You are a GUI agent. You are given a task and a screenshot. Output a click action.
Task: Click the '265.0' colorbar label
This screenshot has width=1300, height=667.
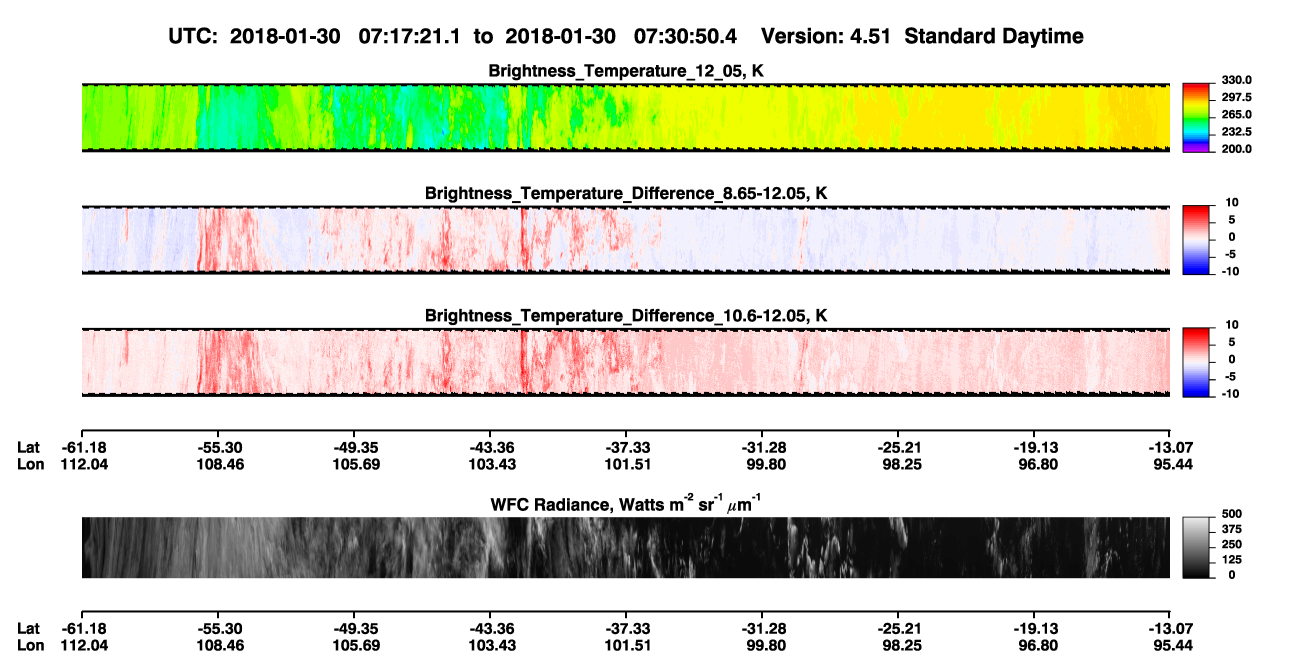(x=1237, y=115)
